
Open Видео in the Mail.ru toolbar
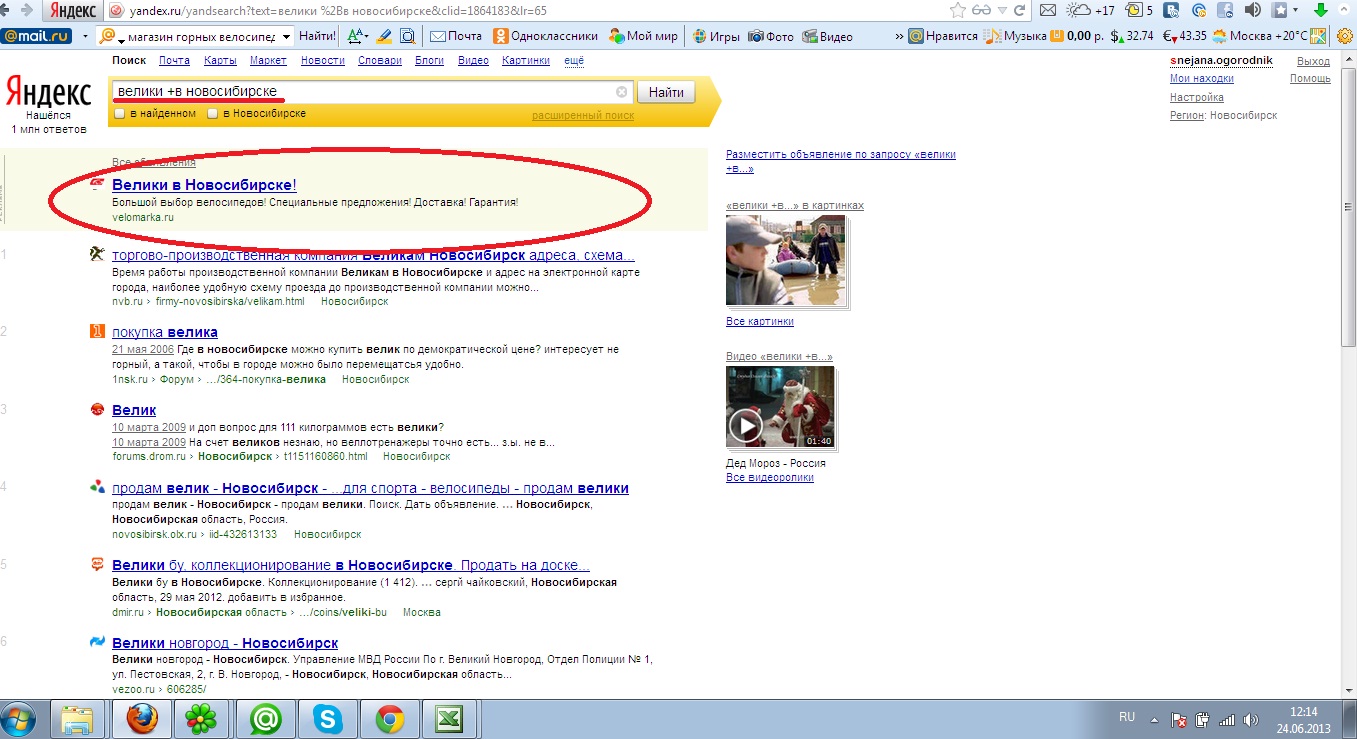(827, 36)
